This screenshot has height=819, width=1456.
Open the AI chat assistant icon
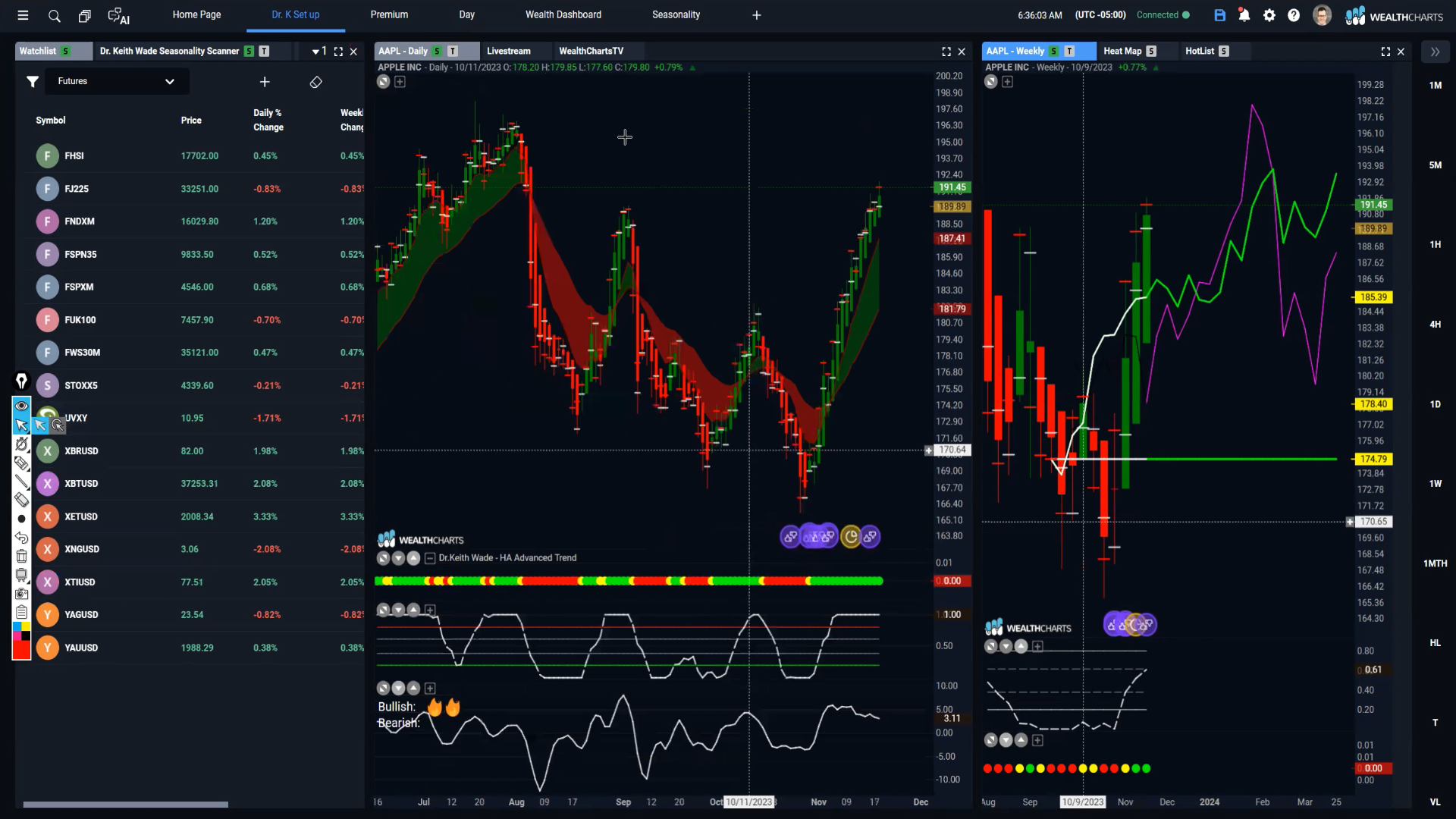(x=119, y=15)
